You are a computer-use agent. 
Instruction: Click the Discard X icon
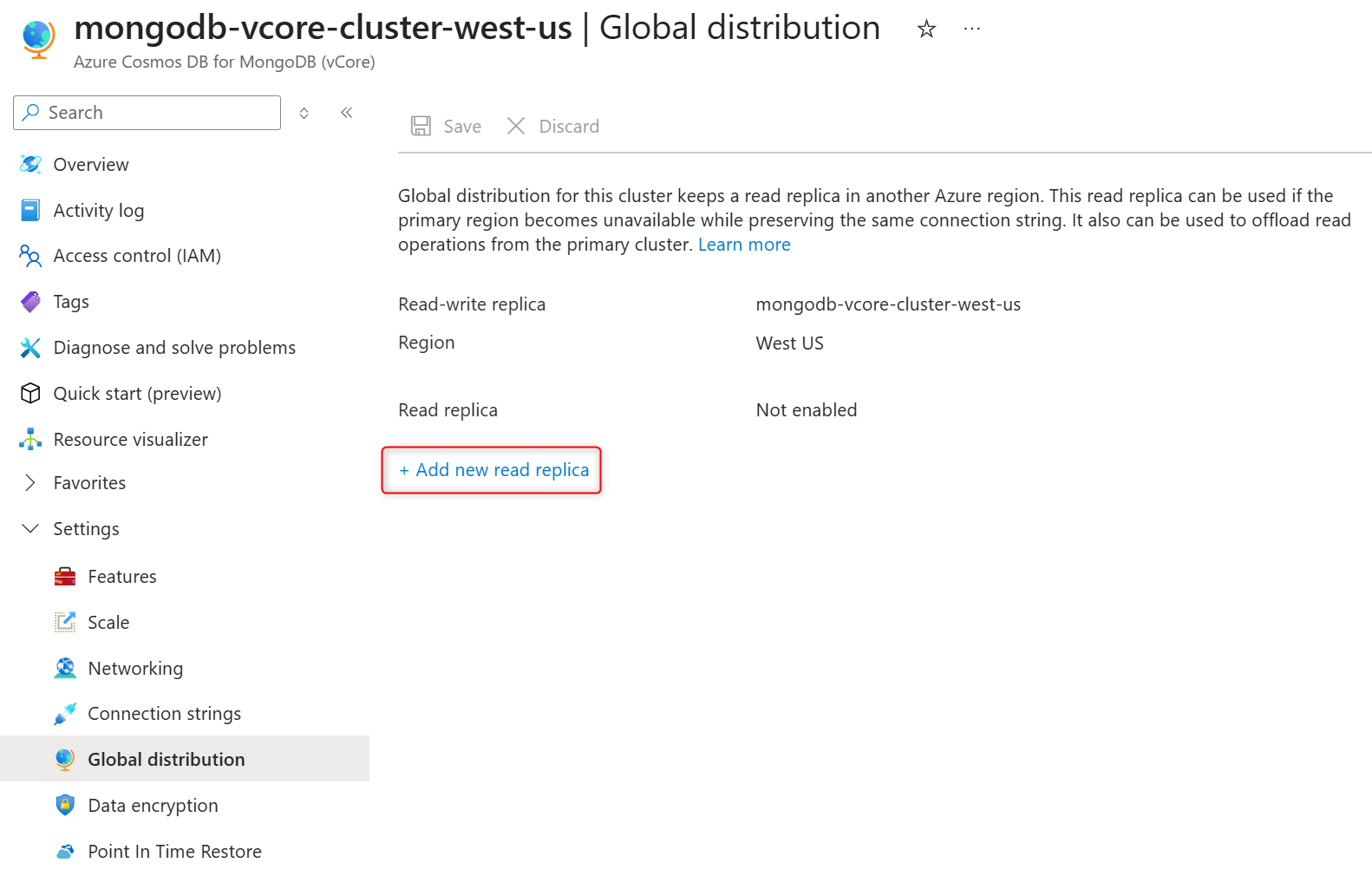click(x=516, y=126)
